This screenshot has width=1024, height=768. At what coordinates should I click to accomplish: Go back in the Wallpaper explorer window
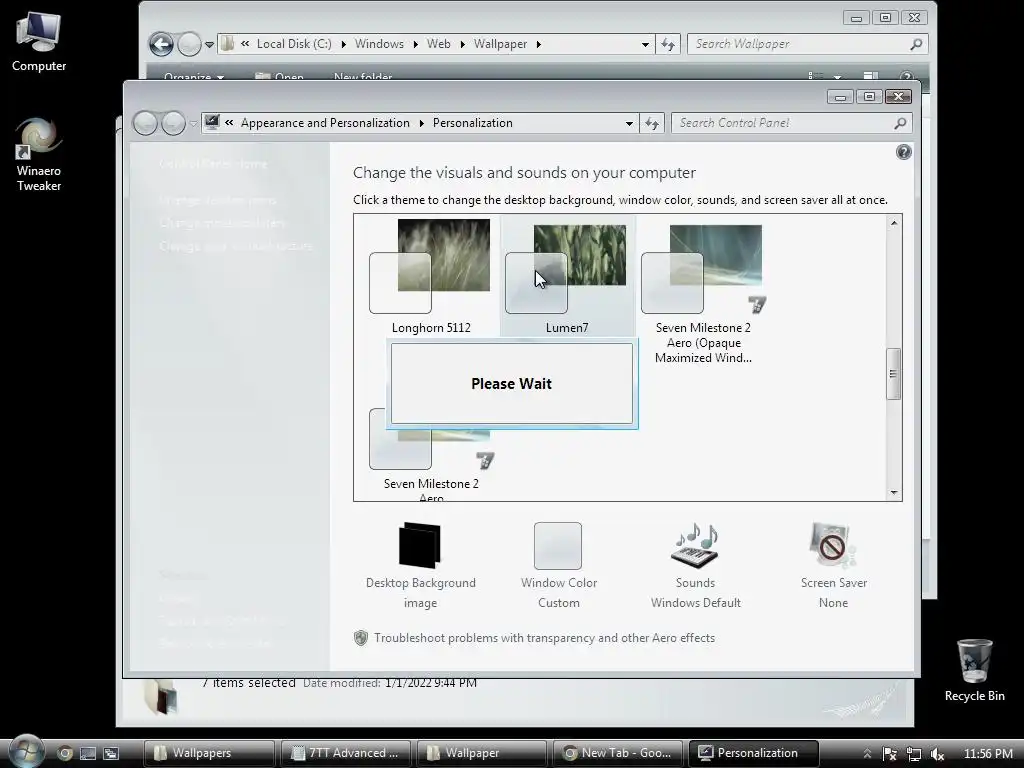161,44
